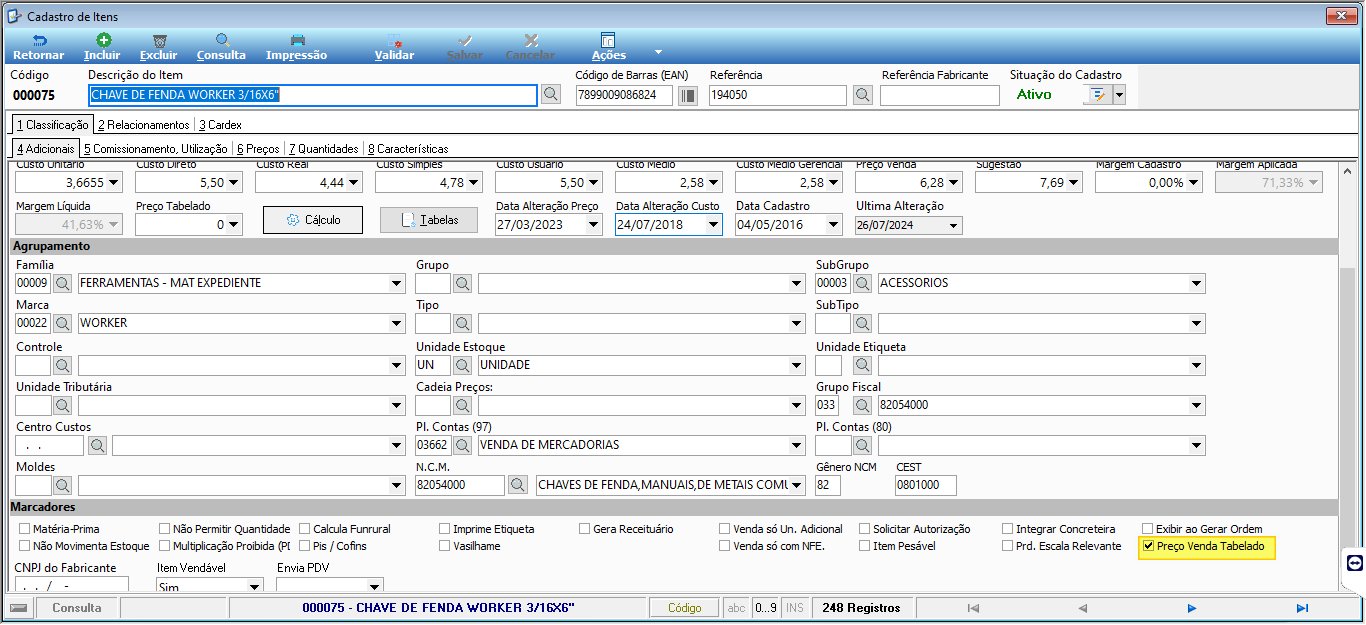Go to next record arrow
This screenshot has height=625, width=1366.
(x=1191, y=608)
